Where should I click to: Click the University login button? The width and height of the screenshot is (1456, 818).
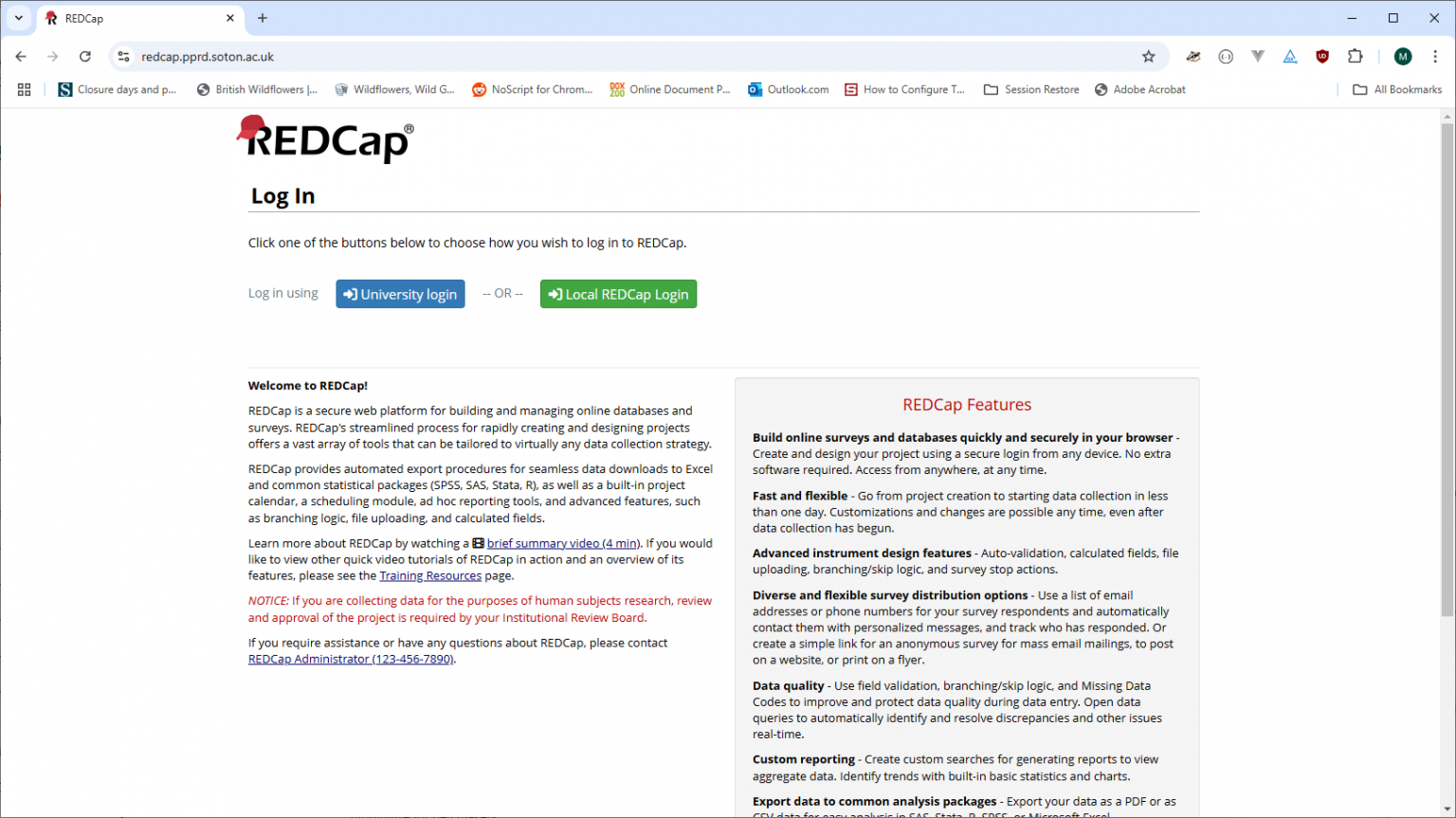pos(400,294)
